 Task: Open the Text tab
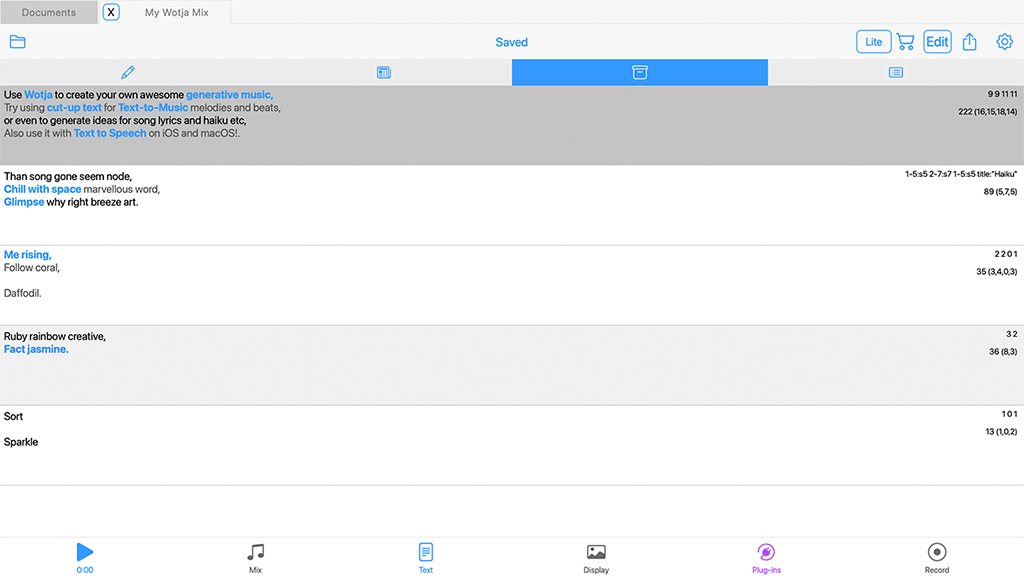[x=426, y=557]
